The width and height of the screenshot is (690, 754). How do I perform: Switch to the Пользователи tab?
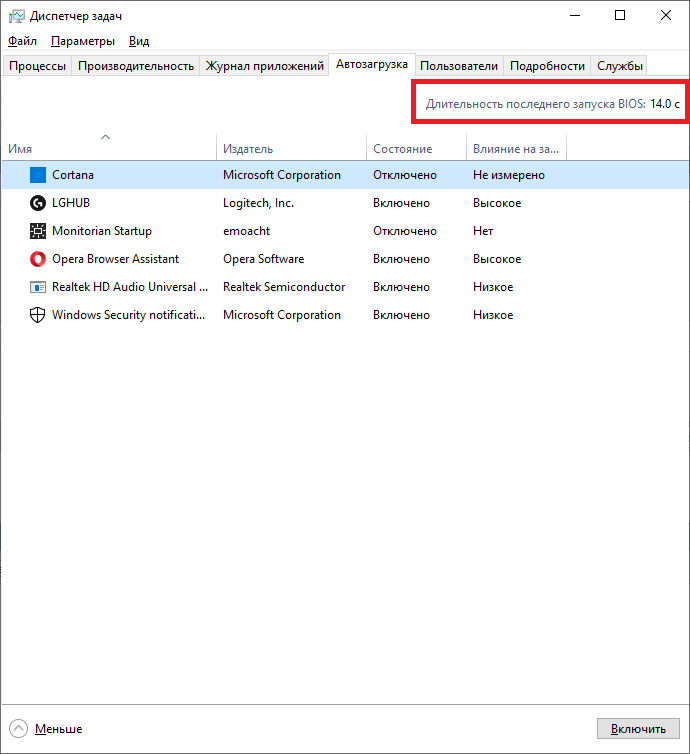459,66
